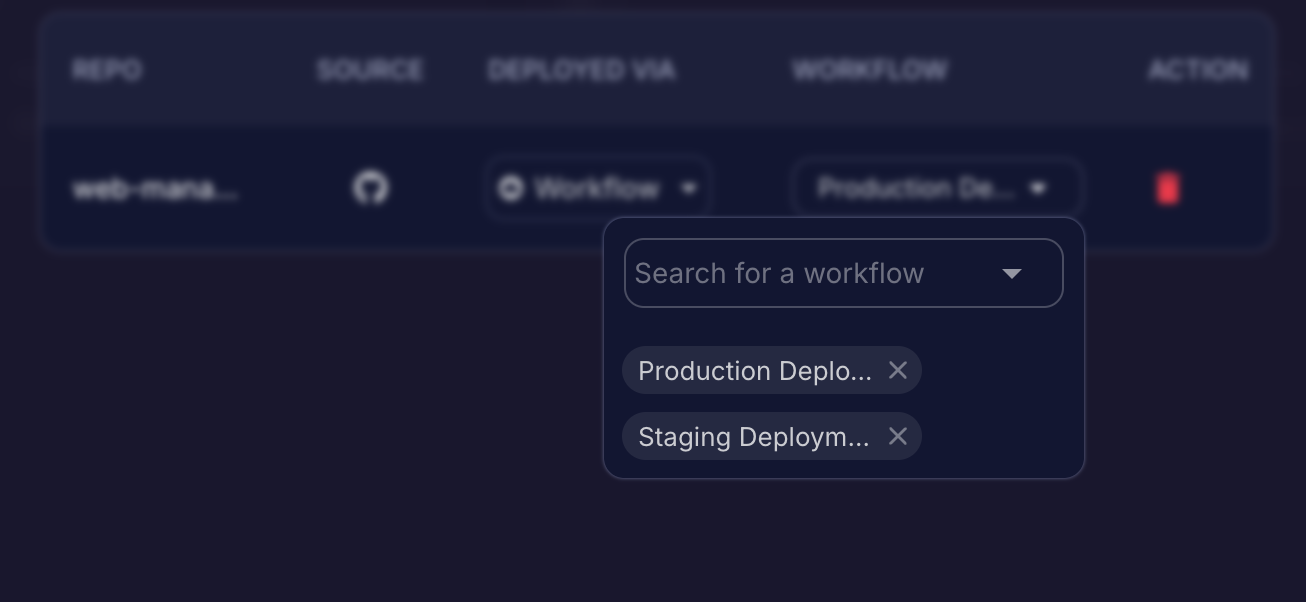Click empty space right of Staging chip
Image resolution: width=1306 pixels, height=602 pixels.
click(1000, 437)
